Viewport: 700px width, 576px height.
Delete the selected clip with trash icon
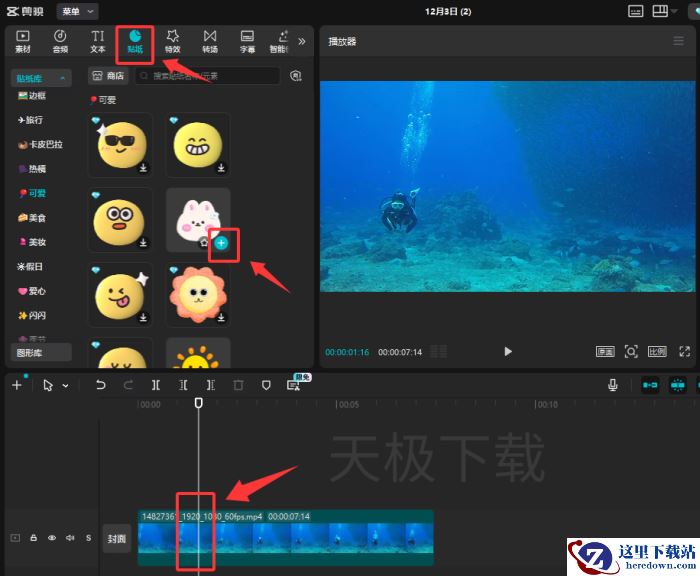(238, 385)
